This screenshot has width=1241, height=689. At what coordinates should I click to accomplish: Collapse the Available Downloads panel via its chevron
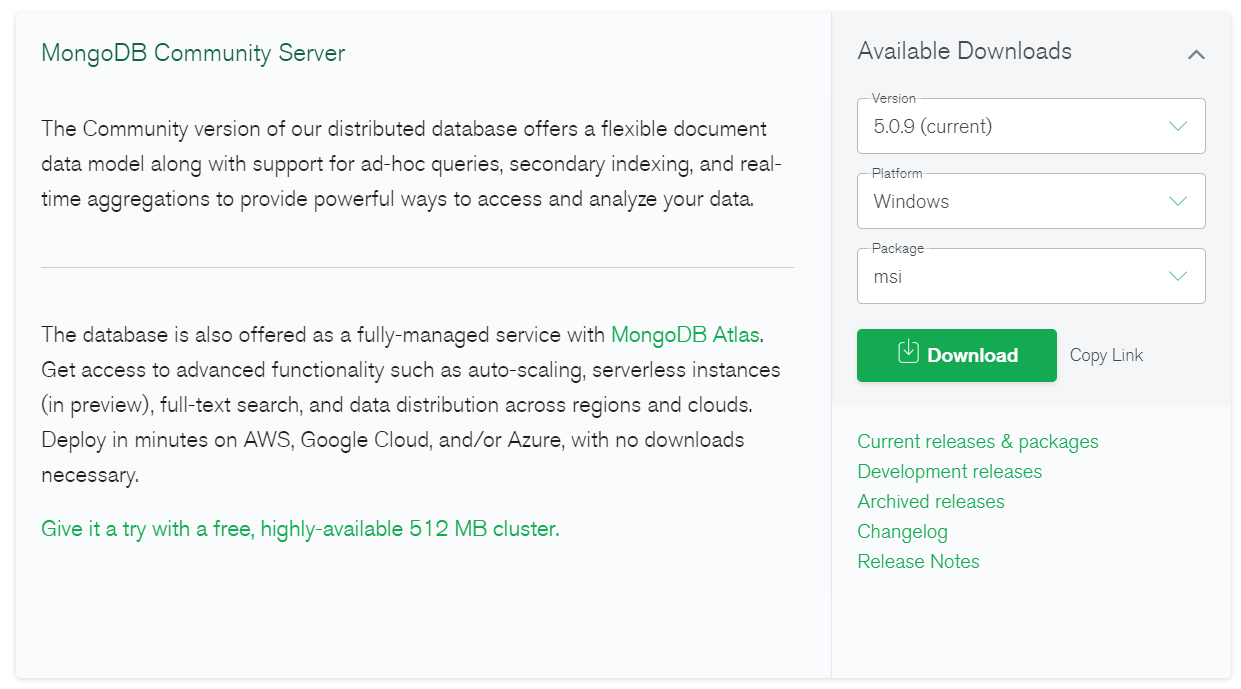point(1196,54)
